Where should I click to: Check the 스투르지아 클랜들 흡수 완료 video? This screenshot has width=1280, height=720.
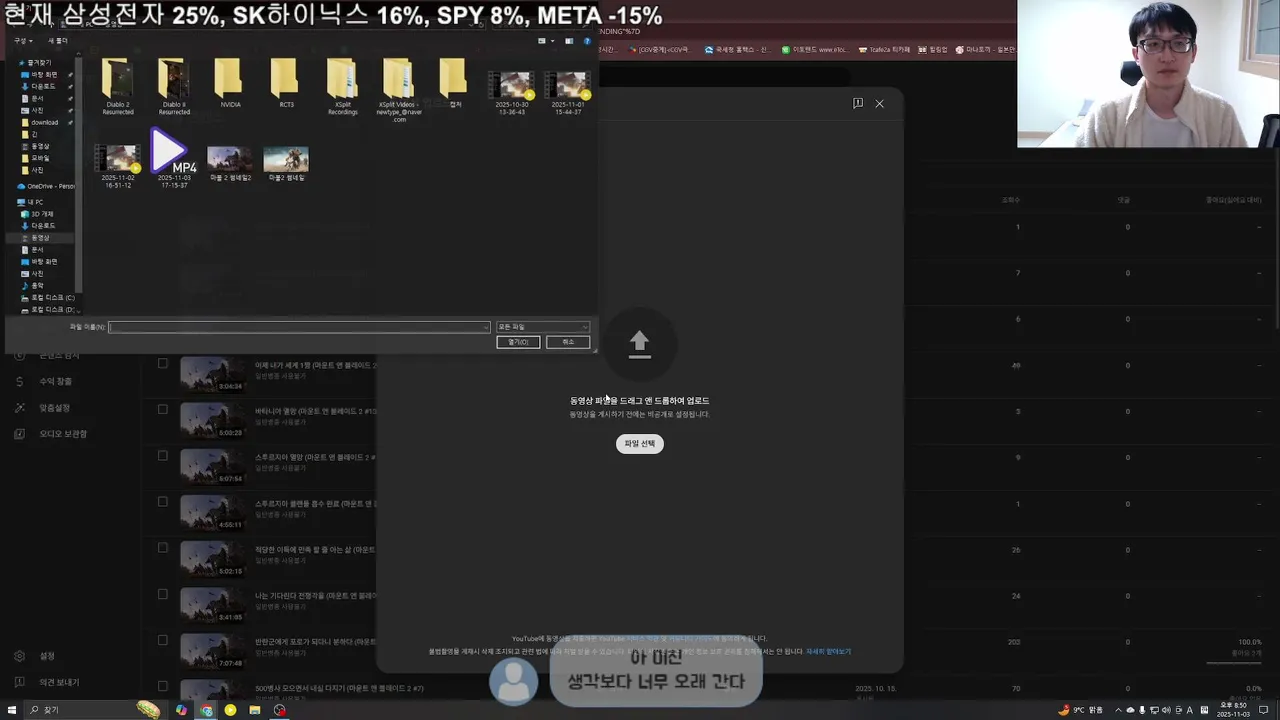[163, 502]
